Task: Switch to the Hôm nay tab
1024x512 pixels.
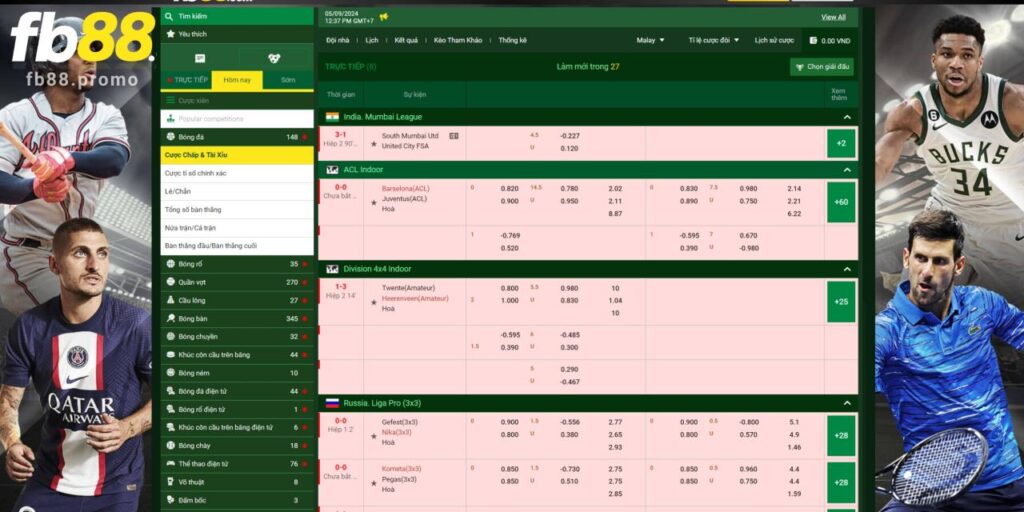Action: pos(237,79)
